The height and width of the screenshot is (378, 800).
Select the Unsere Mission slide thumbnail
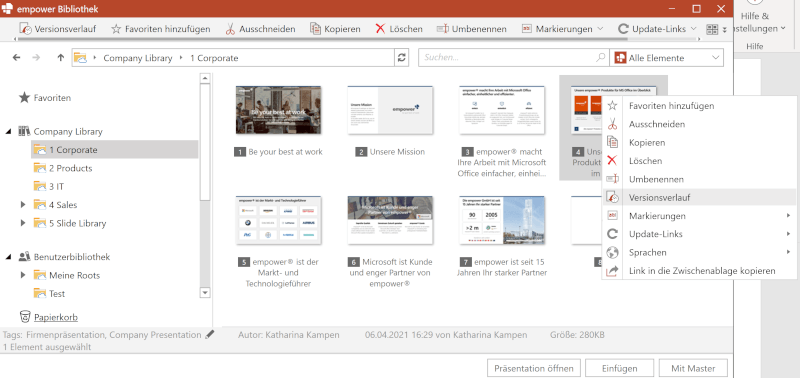390,110
